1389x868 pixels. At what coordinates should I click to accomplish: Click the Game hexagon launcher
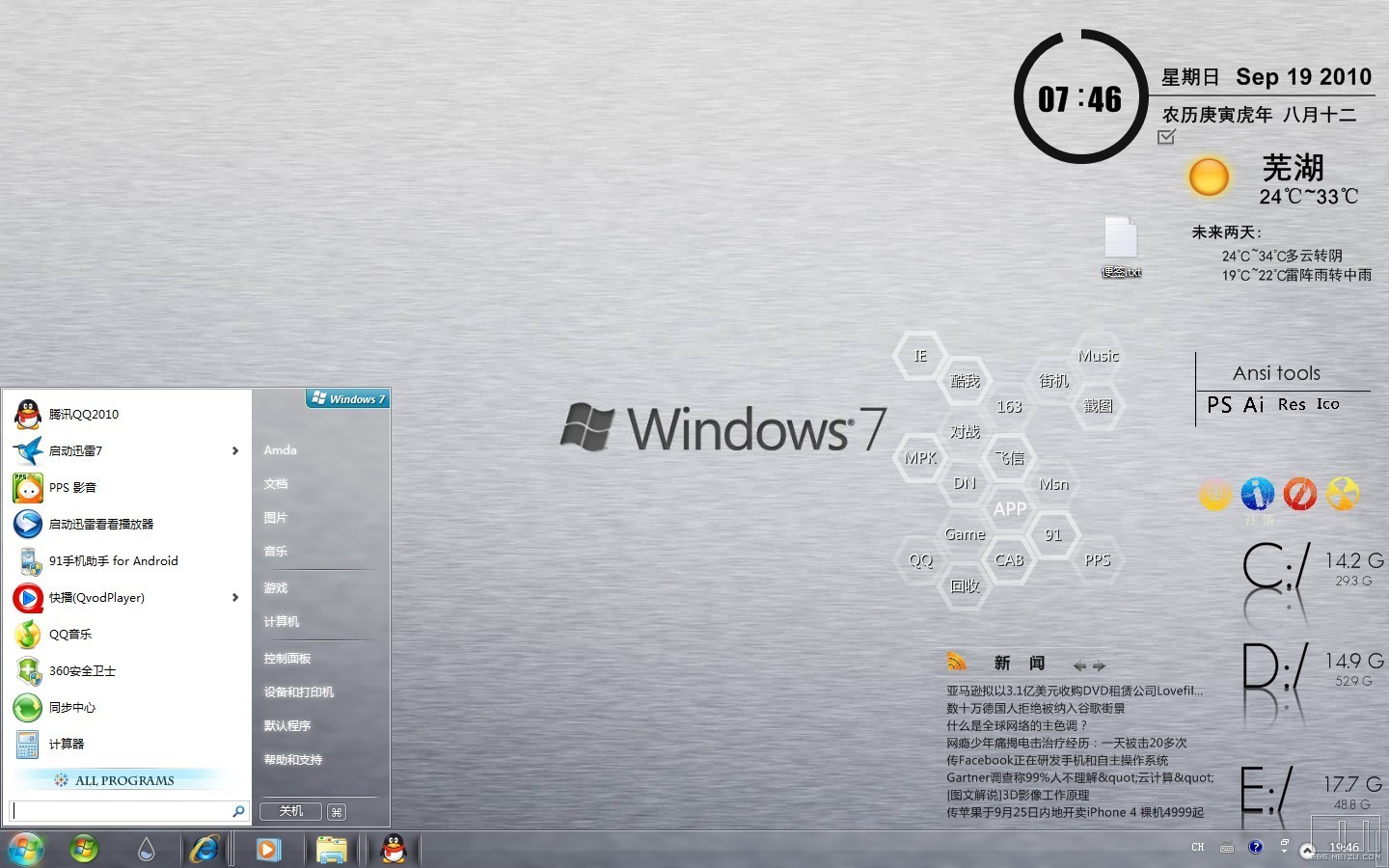coord(965,534)
